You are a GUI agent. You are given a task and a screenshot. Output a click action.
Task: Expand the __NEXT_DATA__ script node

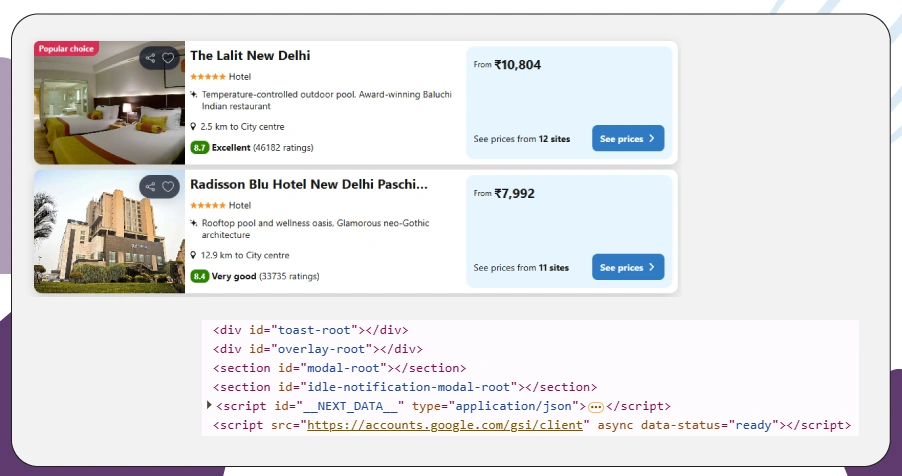coord(209,405)
